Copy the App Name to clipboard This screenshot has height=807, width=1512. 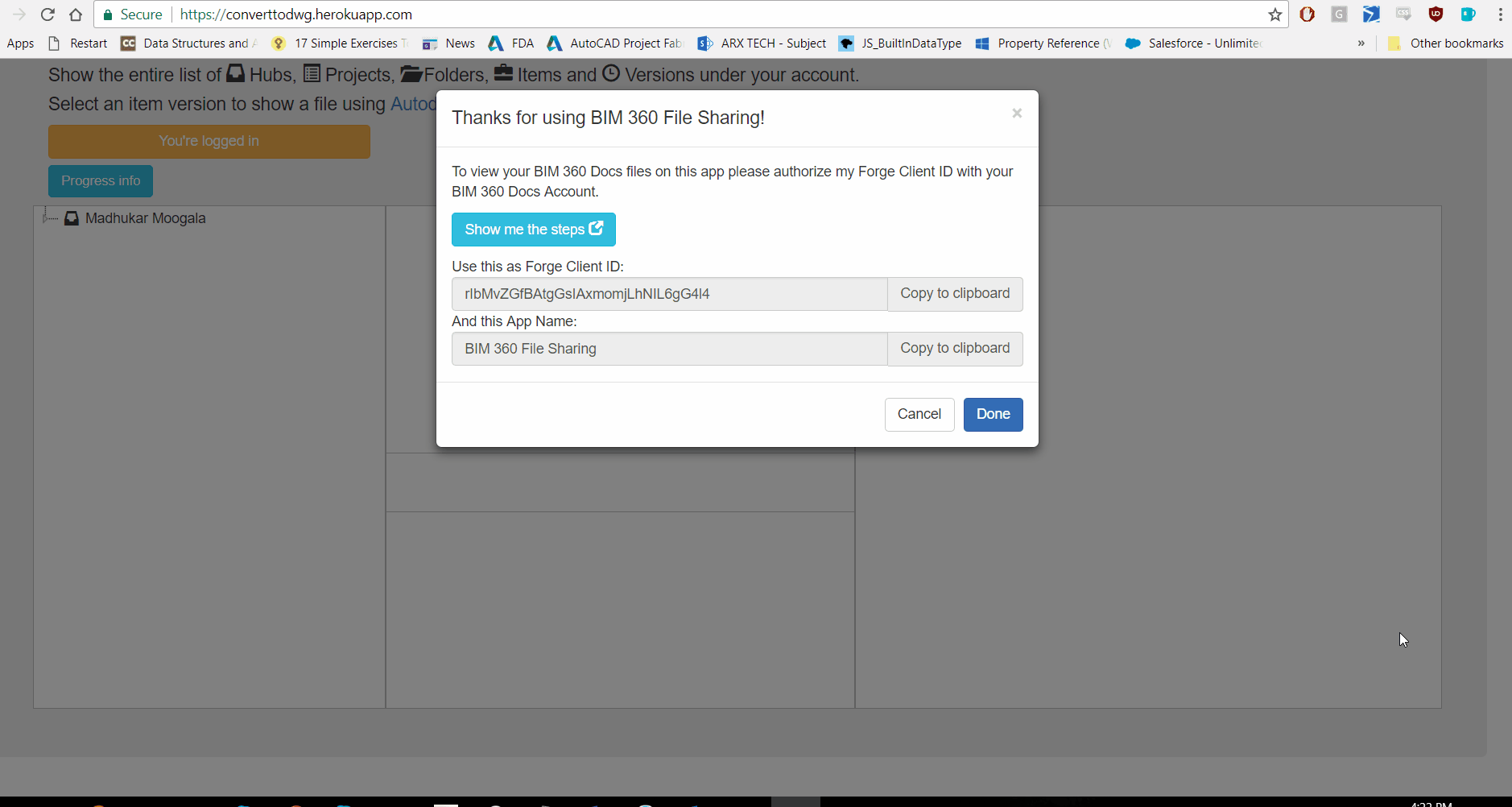[x=954, y=349]
